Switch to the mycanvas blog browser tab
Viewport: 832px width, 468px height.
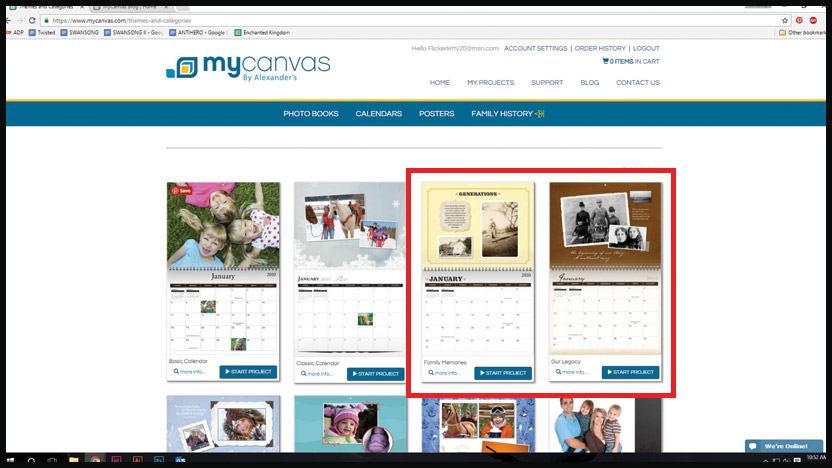130,7
